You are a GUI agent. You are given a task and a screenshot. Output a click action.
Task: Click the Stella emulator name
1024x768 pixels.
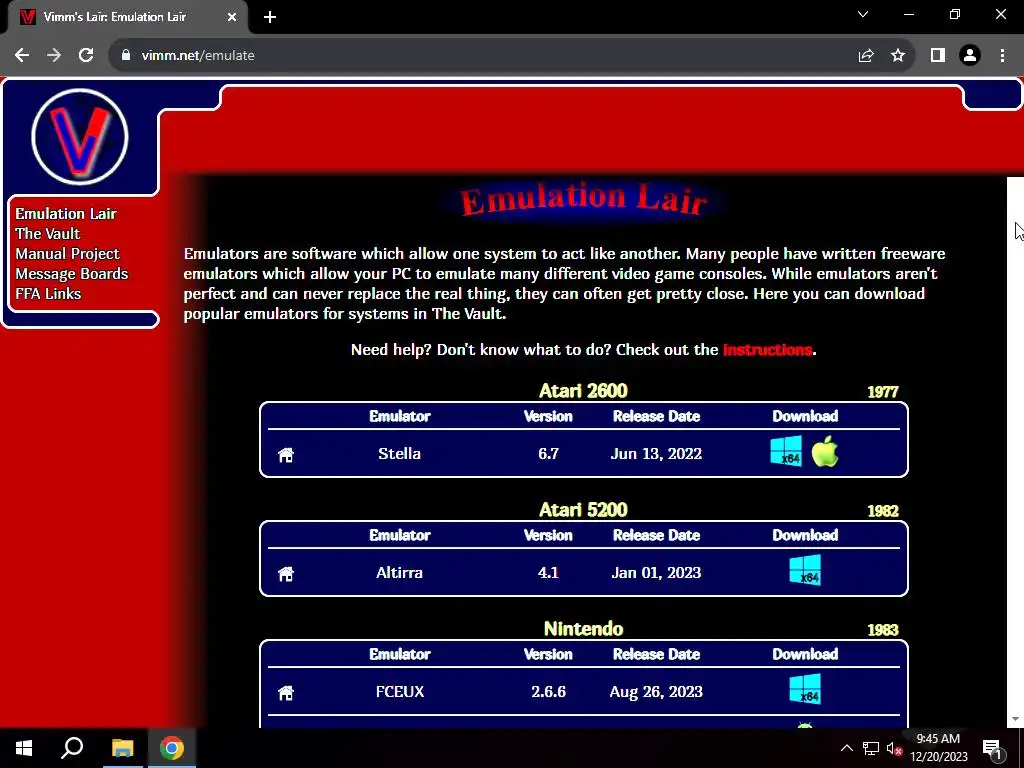[399, 453]
